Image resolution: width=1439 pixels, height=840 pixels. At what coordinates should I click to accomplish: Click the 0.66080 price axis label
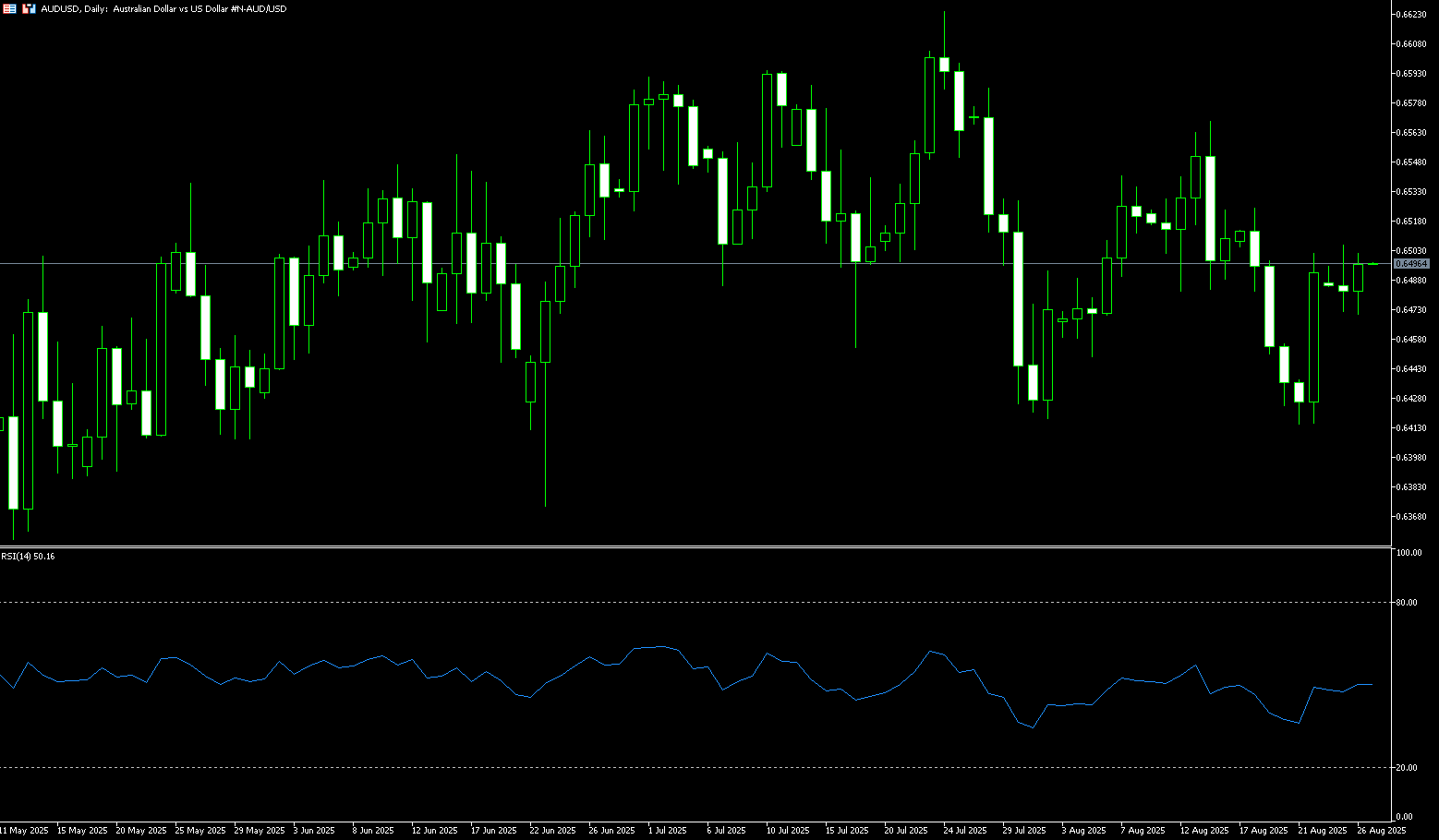1412,44
